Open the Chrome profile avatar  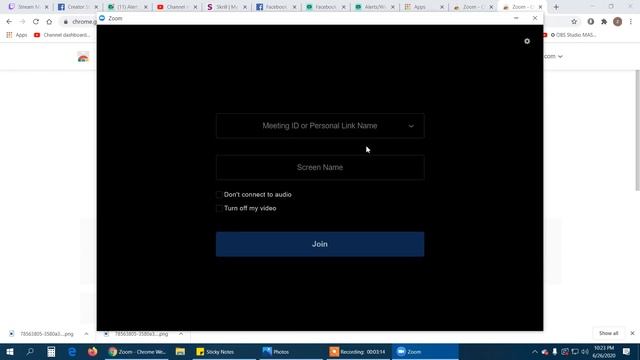(618, 22)
